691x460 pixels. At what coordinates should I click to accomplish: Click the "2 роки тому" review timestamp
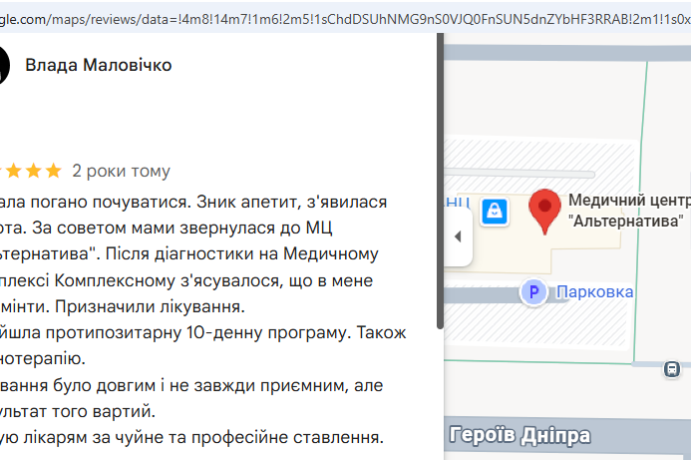[x=121, y=171]
